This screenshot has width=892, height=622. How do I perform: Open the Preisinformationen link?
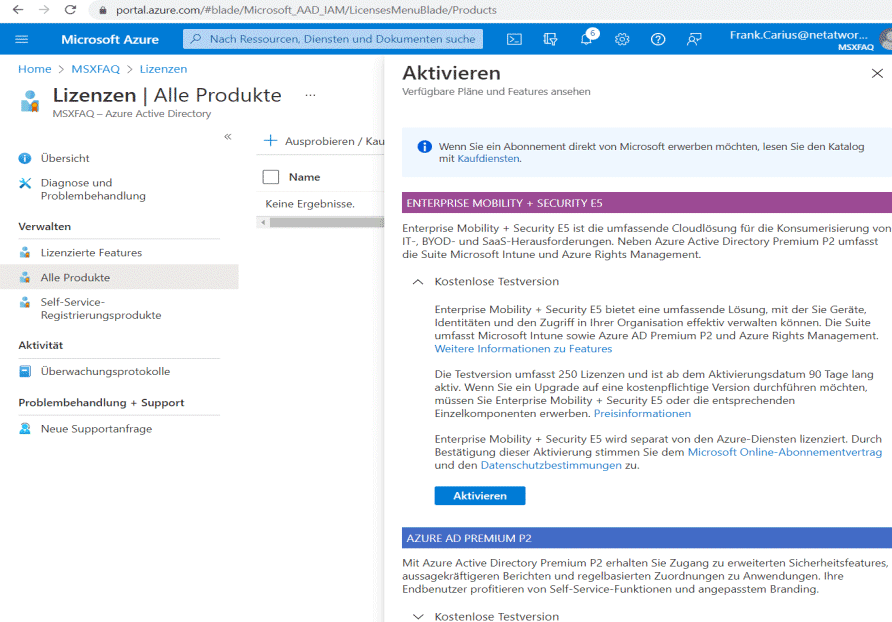click(x=642, y=414)
